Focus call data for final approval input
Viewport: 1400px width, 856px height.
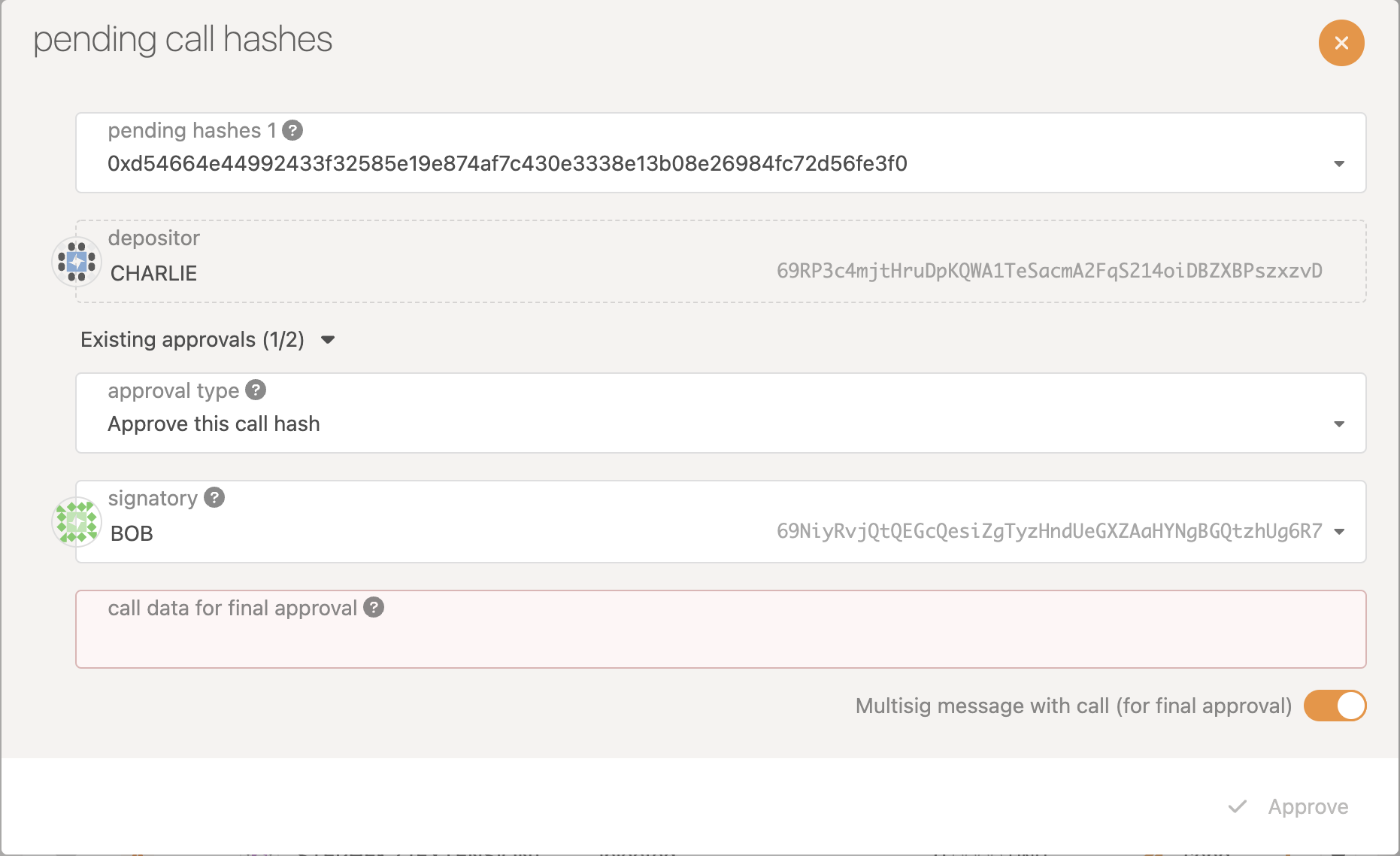click(x=721, y=629)
